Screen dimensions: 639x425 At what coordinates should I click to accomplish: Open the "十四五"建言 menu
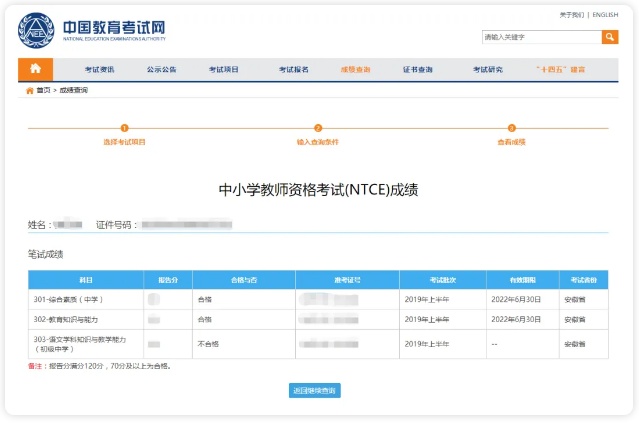pos(561,70)
